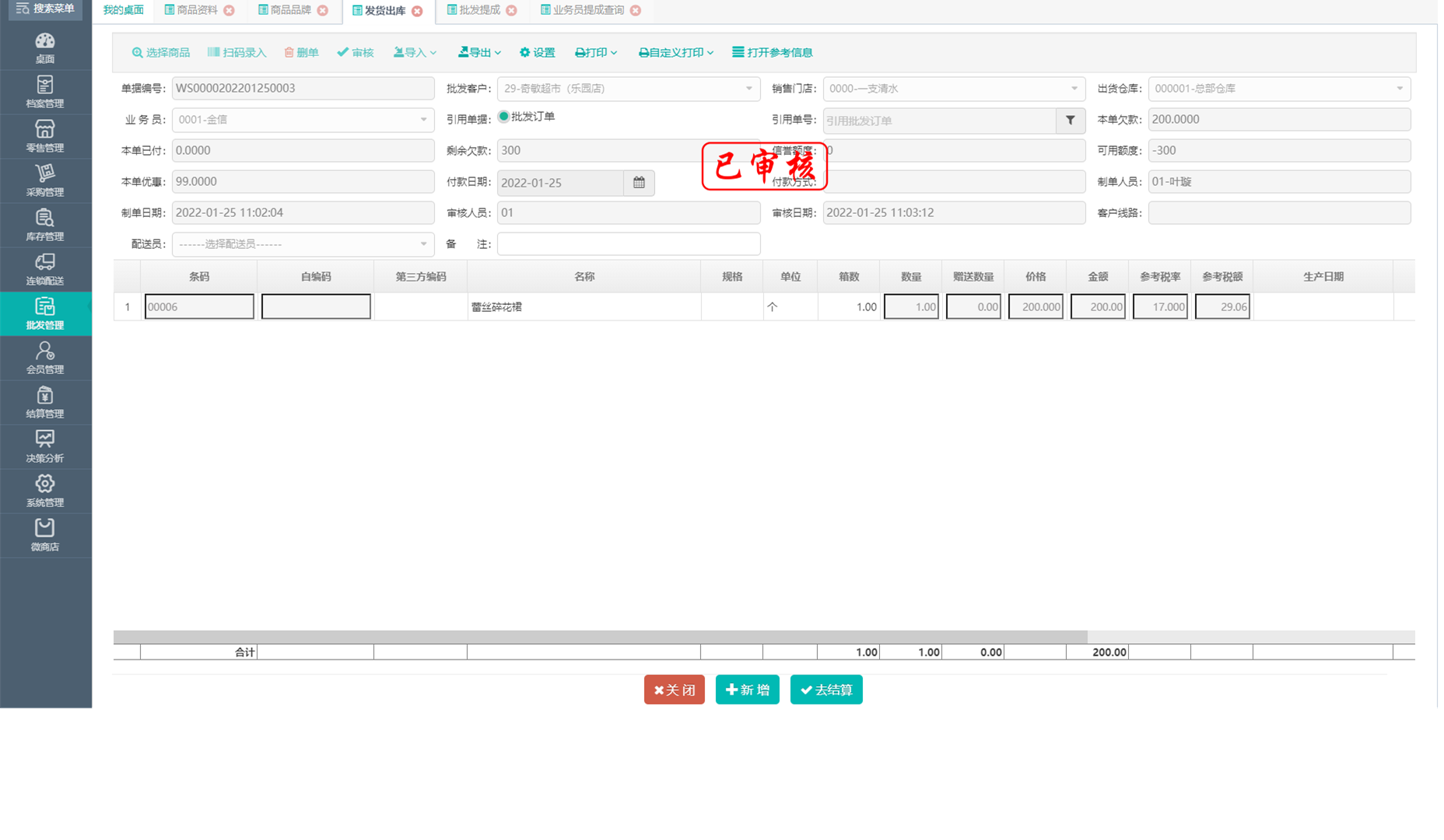1444x840 pixels.
Task: Click 选择商品 in the toolbar
Action: pos(161,52)
